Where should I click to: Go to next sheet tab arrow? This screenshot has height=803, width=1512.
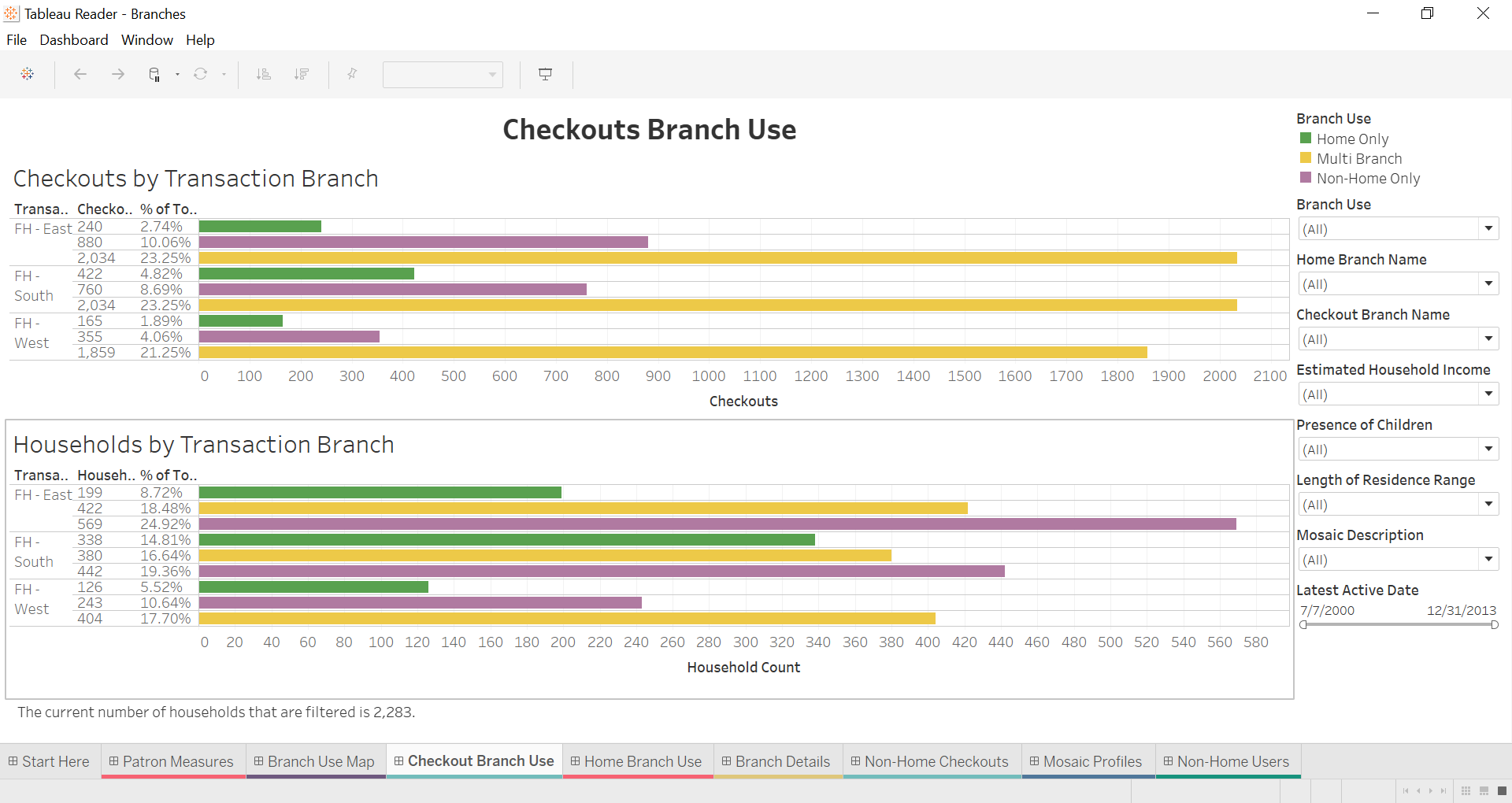(1431, 791)
